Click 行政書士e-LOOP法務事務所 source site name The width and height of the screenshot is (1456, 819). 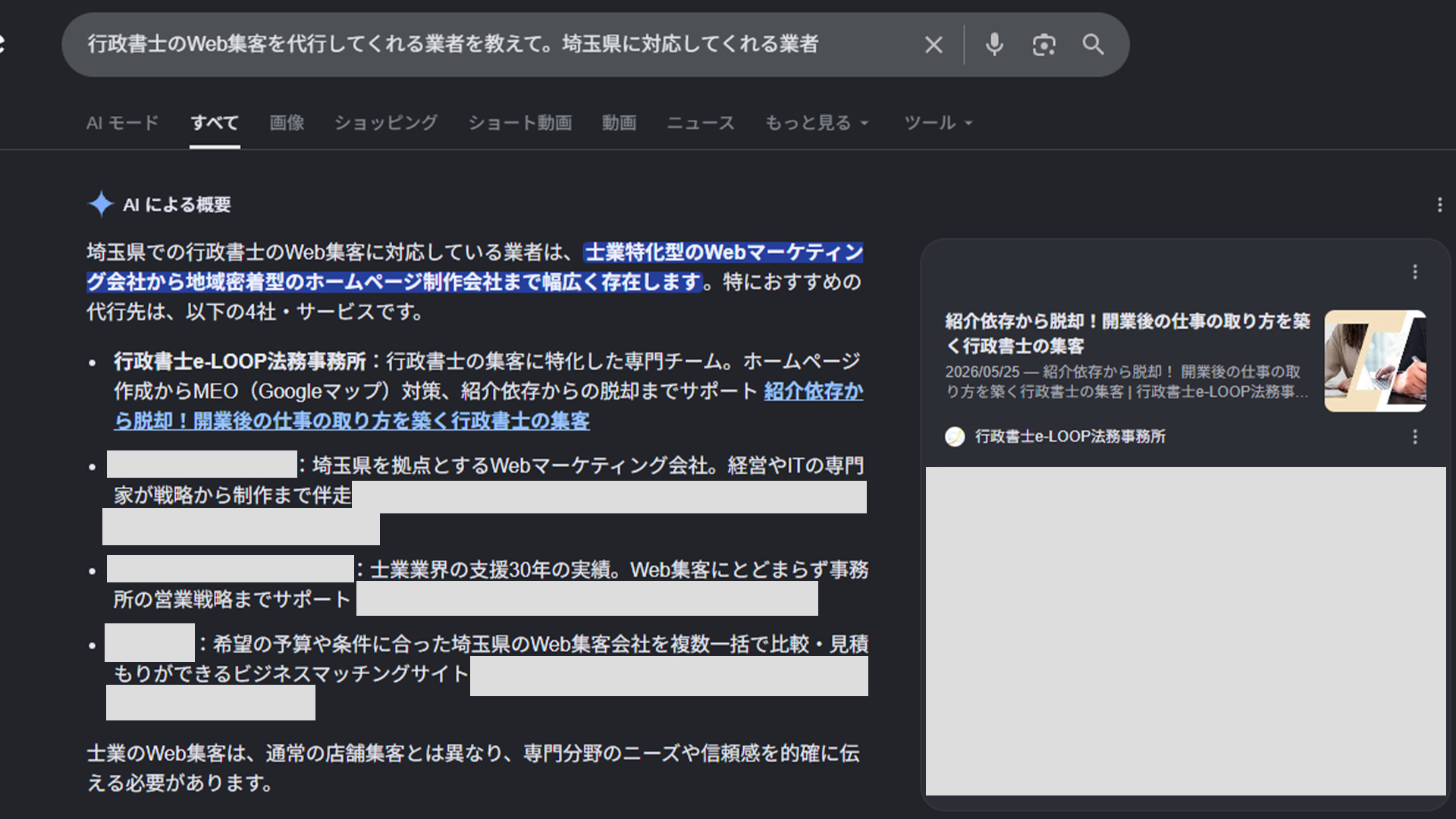[x=1070, y=437]
